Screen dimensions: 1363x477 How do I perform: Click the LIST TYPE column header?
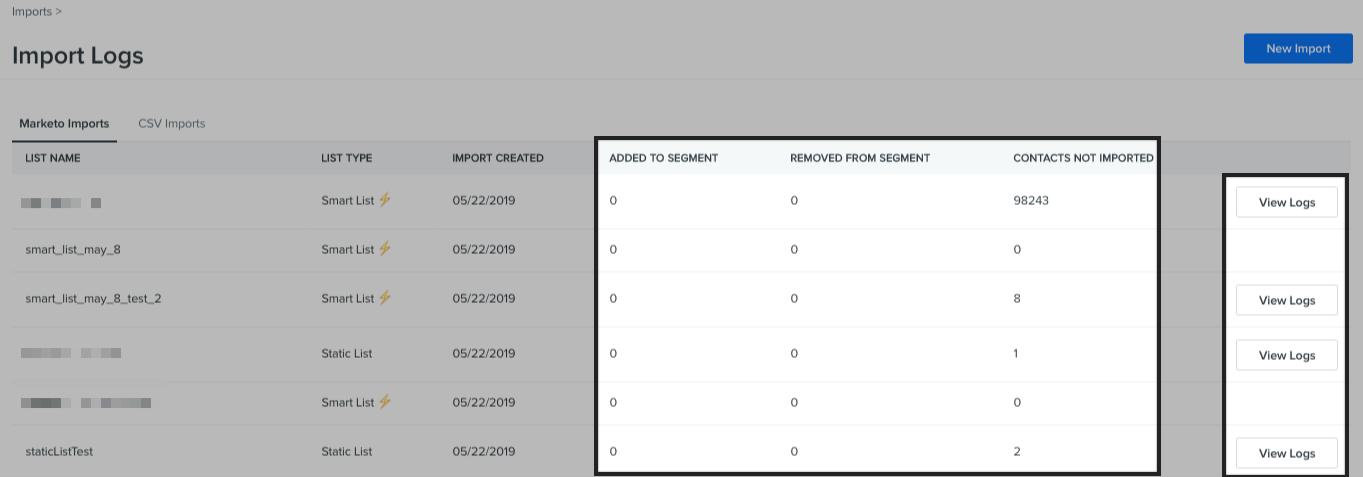pos(346,158)
